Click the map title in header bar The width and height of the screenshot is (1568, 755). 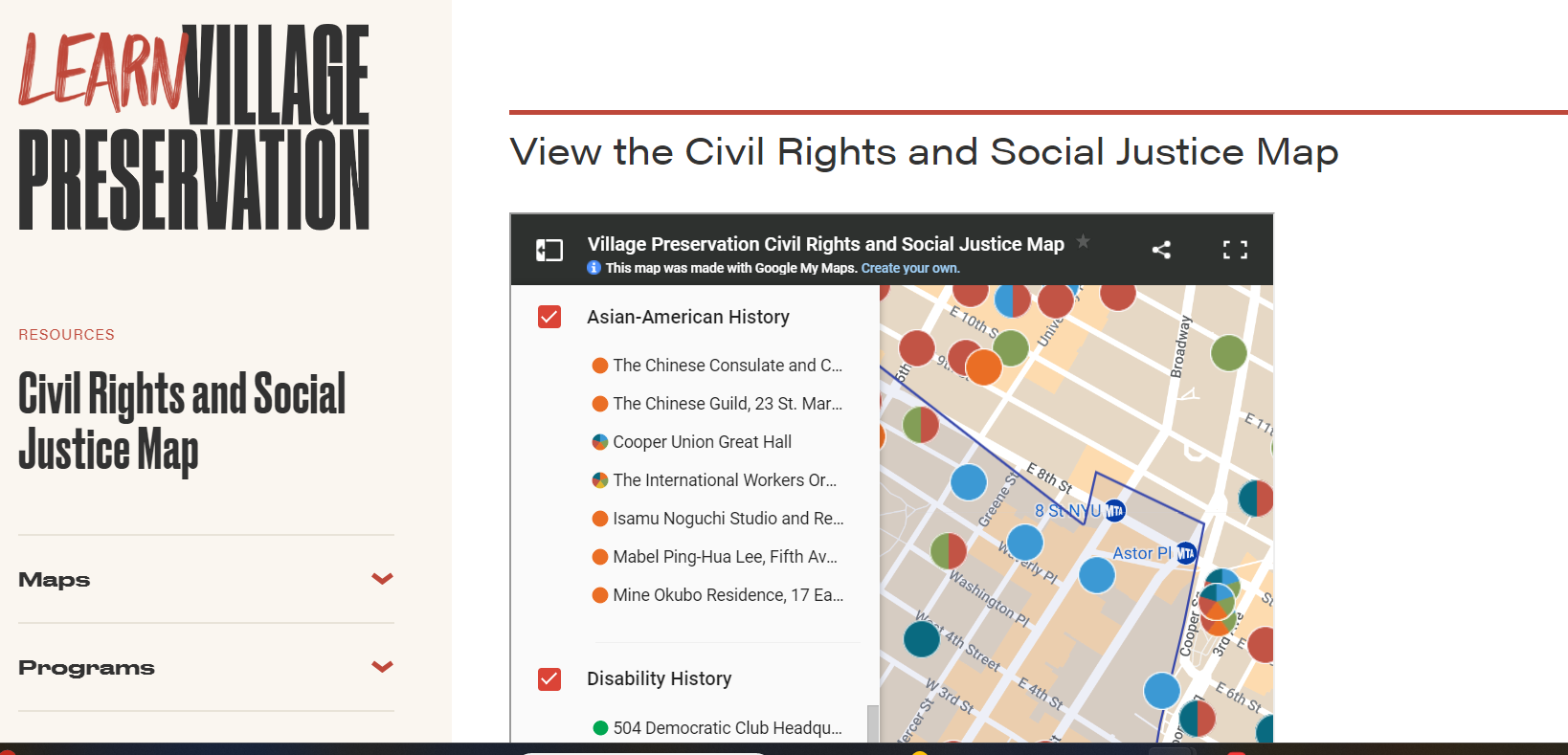[x=826, y=244]
